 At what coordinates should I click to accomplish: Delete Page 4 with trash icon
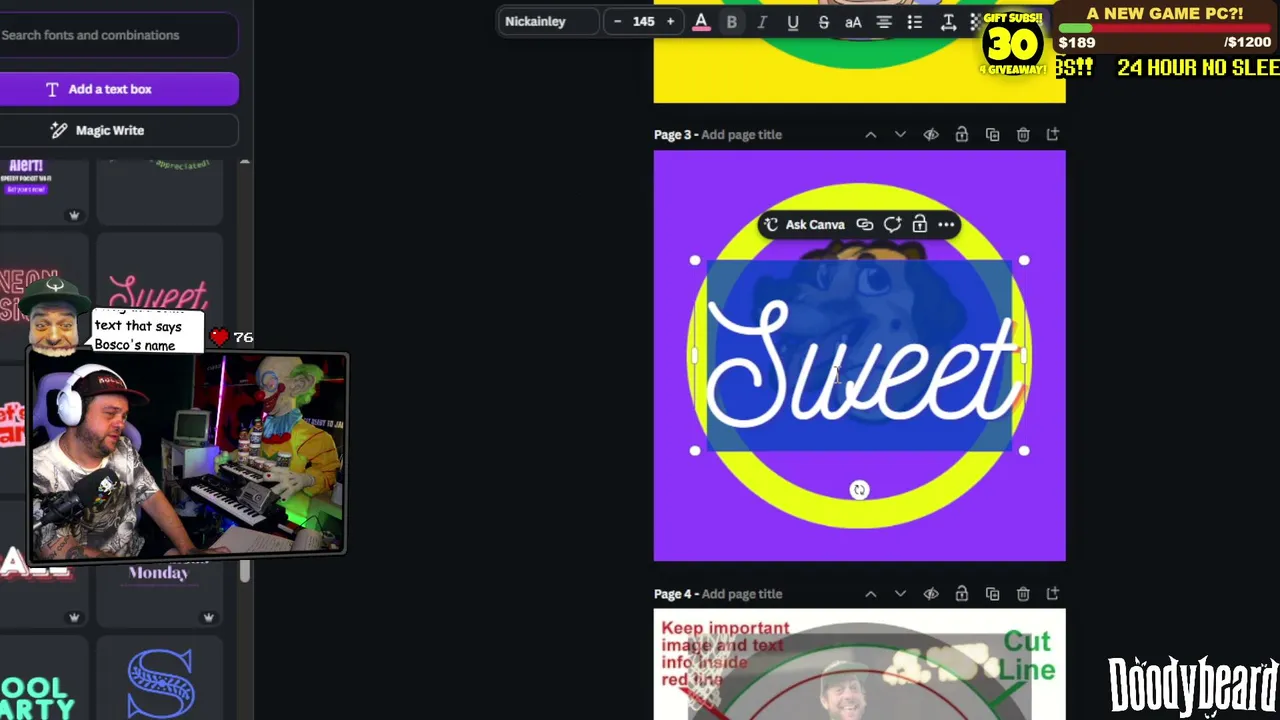tap(1023, 594)
